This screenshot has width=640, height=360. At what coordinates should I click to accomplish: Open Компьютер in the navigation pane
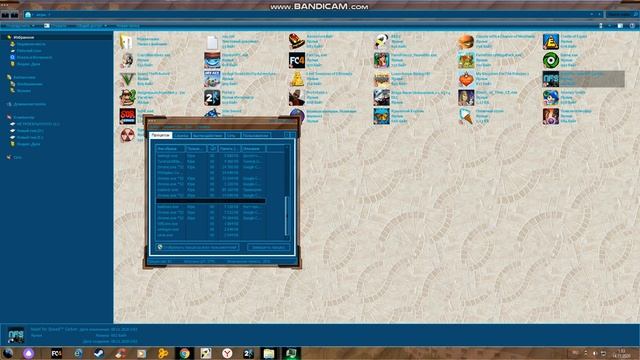click(24, 117)
